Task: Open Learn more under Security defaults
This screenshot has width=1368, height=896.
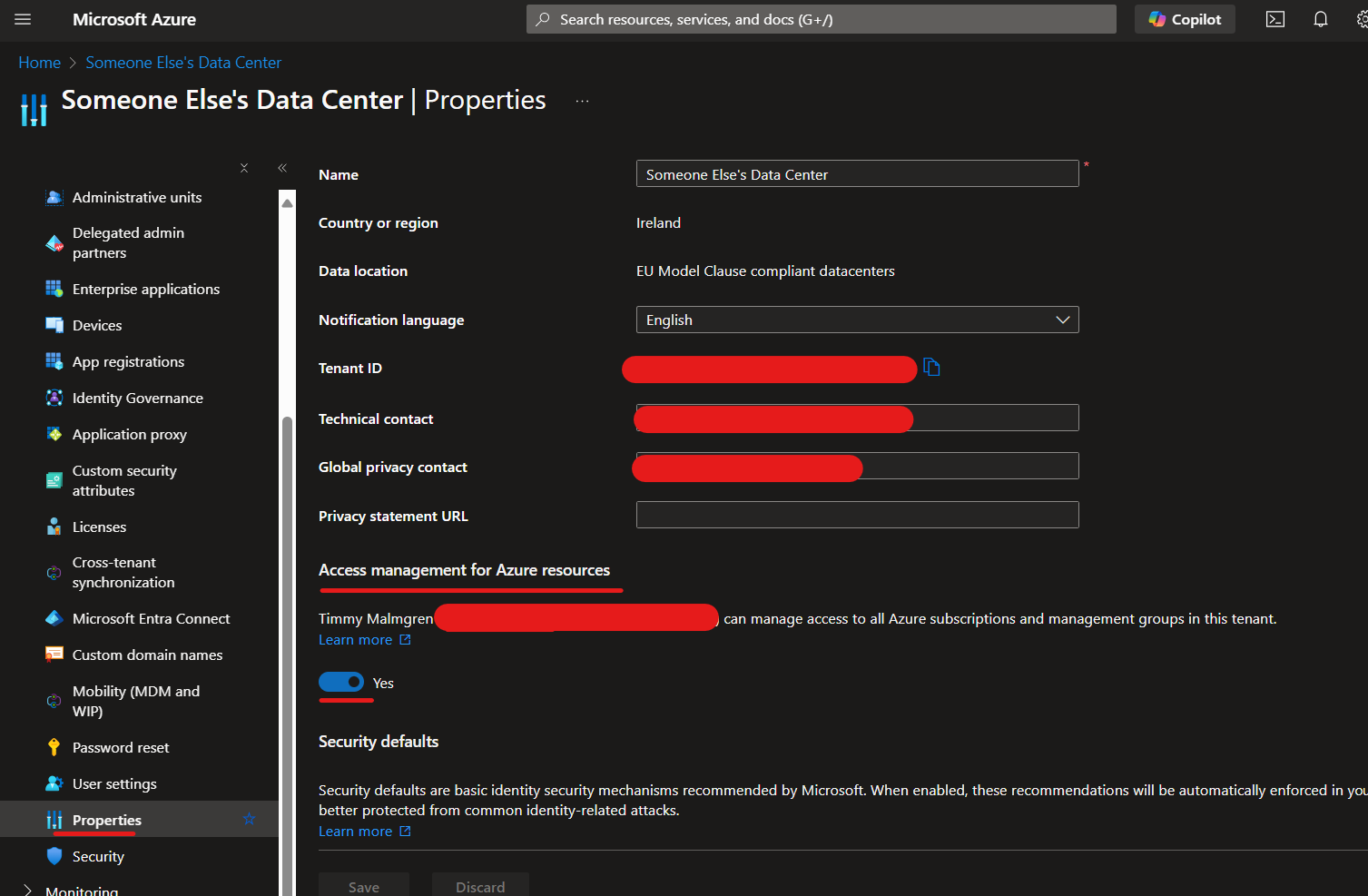Action: 365,832
